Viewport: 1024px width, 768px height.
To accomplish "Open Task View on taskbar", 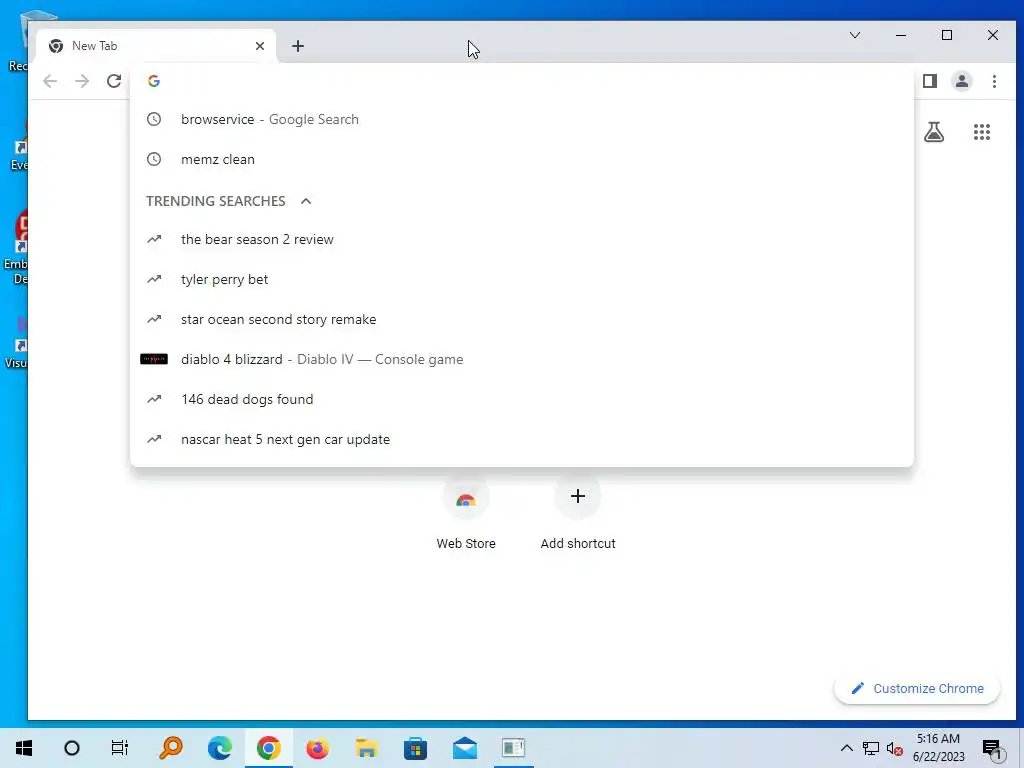I will 120,748.
